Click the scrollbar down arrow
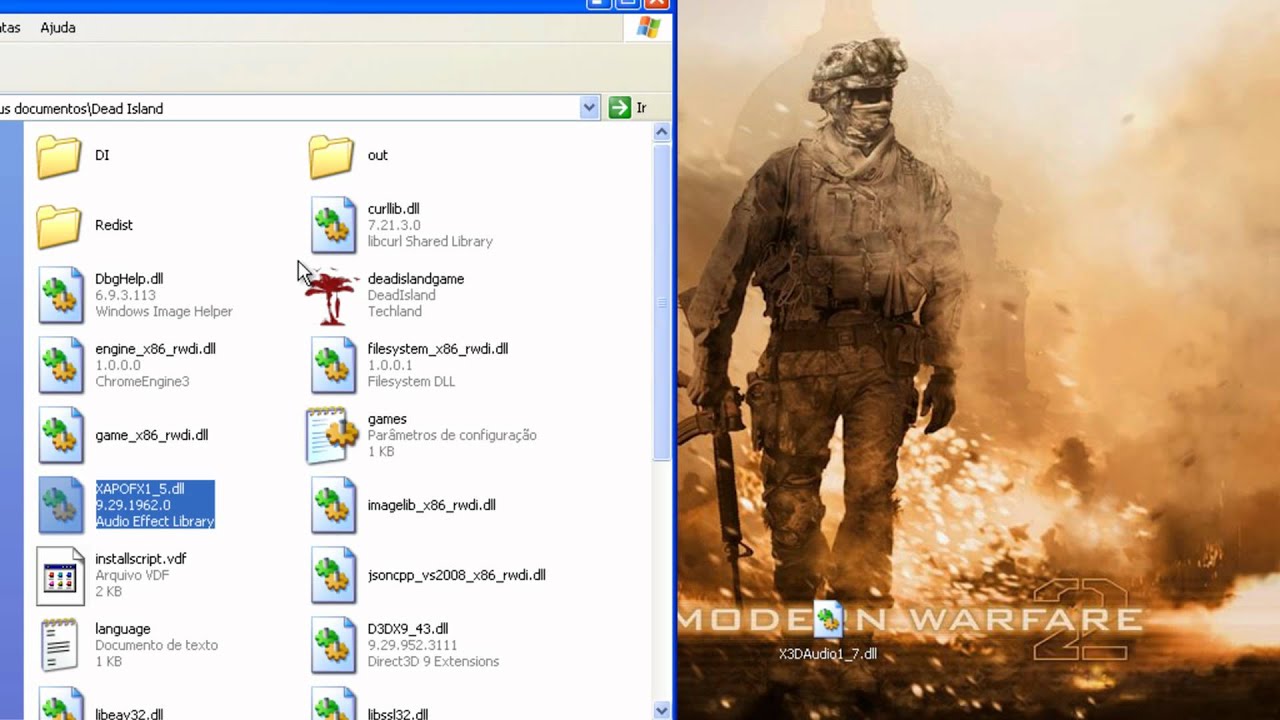The image size is (1280, 720). [661, 711]
